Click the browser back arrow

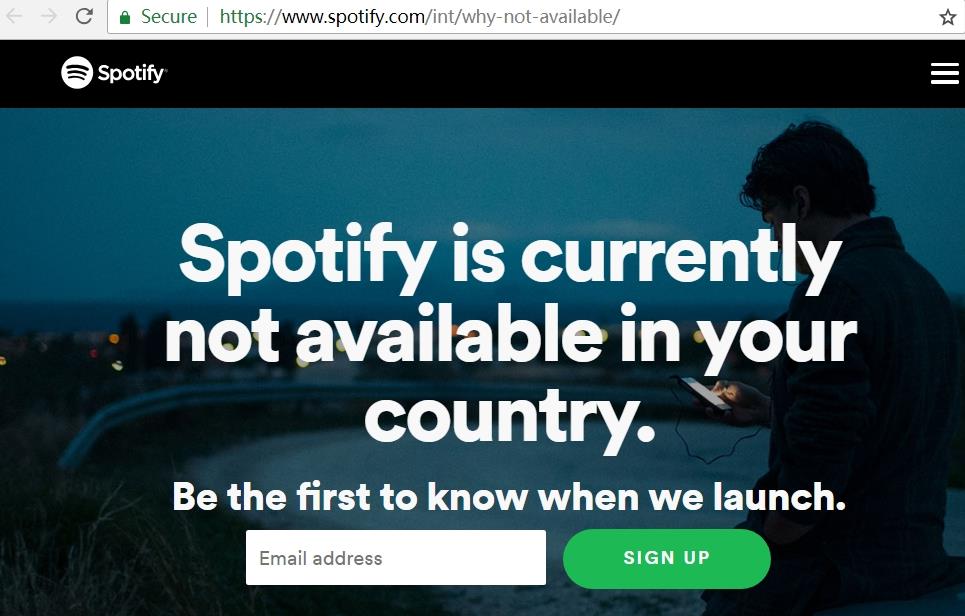[14, 16]
